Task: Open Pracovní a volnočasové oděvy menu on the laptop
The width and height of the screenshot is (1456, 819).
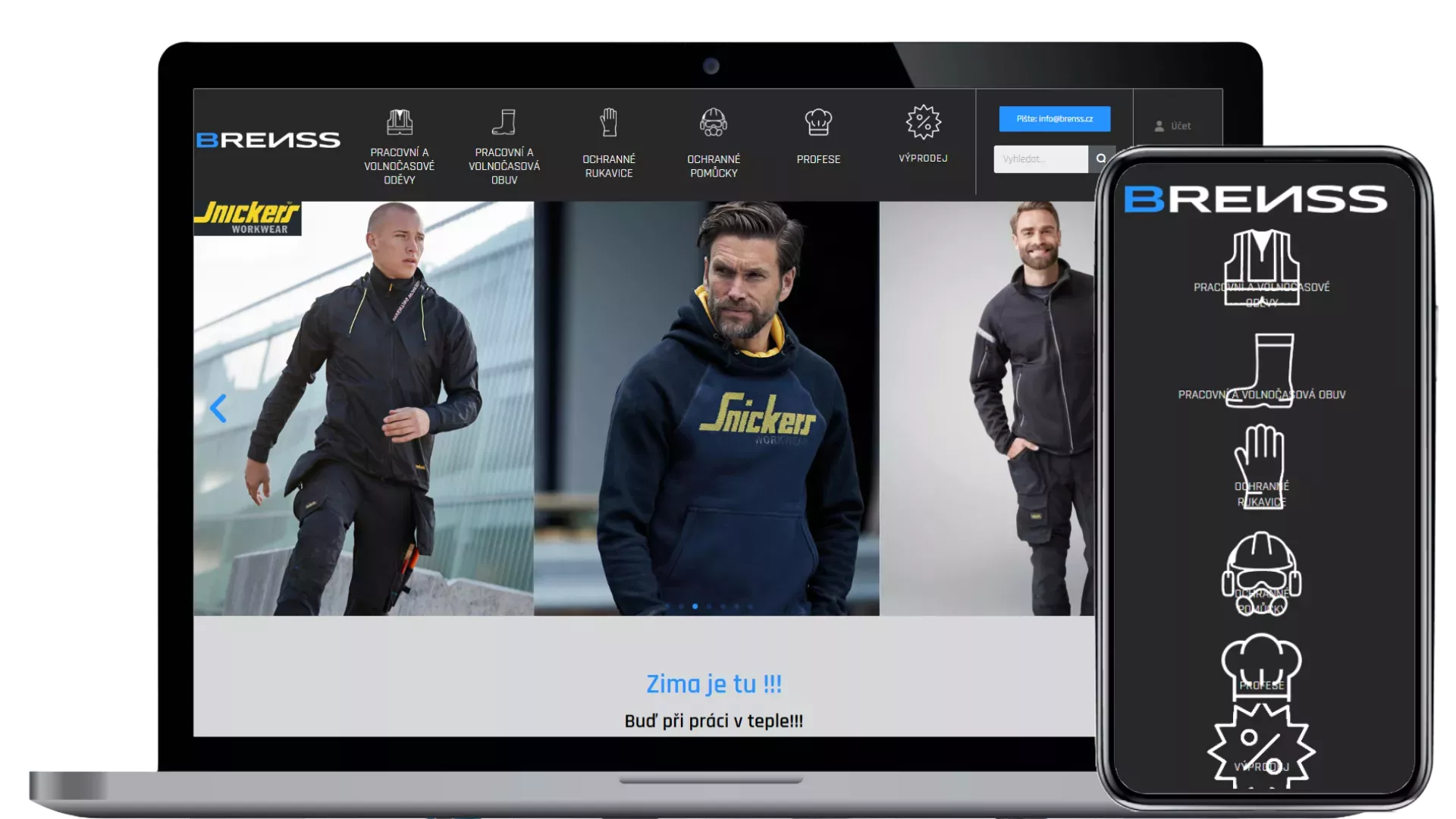Action: tap(400, 166)
